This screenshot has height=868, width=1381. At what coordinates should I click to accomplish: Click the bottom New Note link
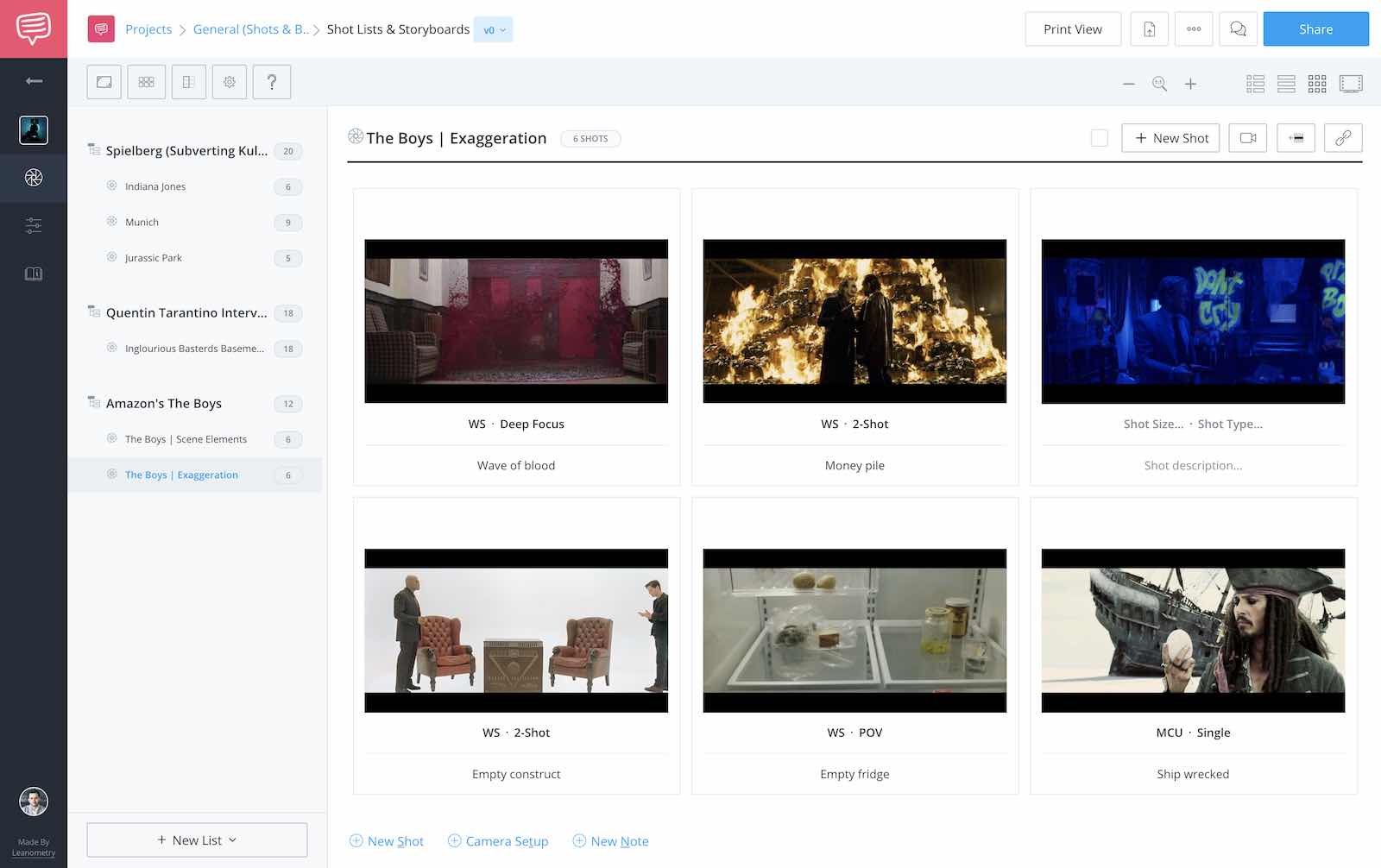(610, 841)
